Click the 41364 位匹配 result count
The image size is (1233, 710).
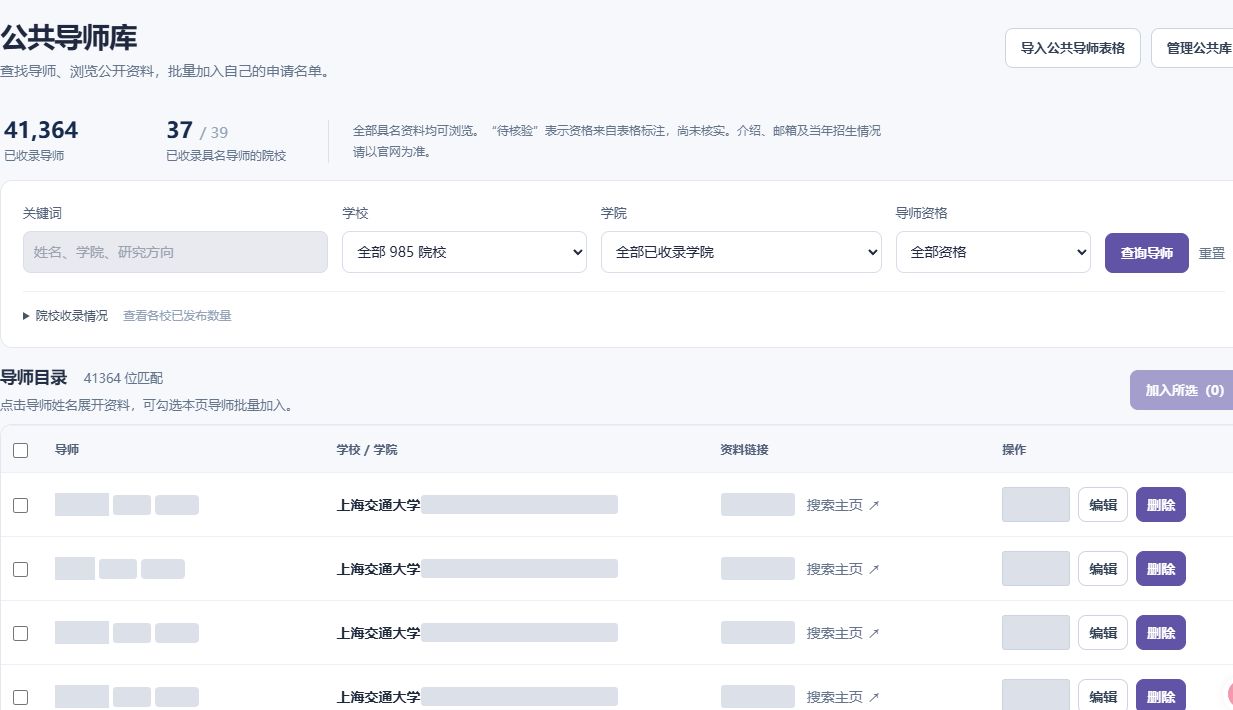tap(123, 378)
